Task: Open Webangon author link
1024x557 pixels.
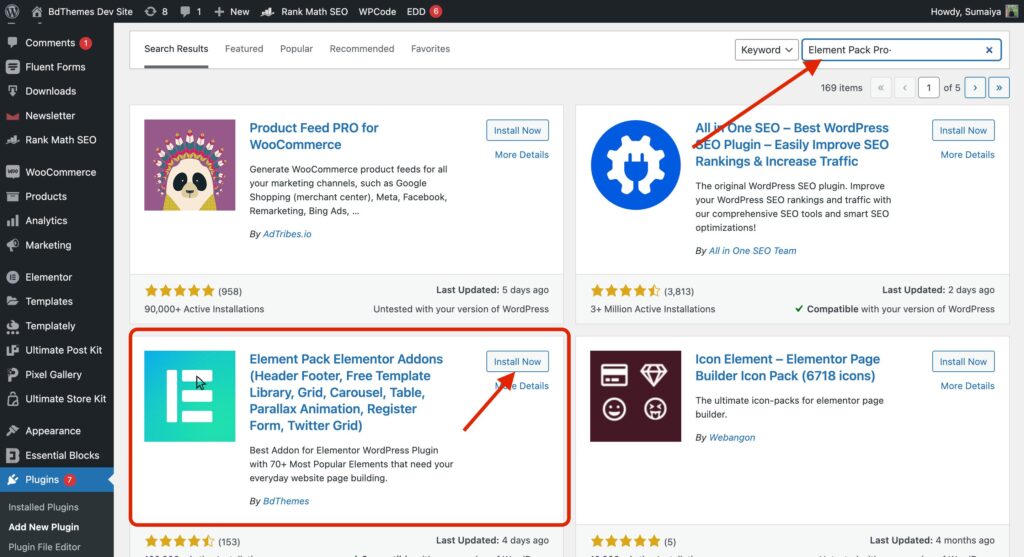Action: (x=731, y=438)
